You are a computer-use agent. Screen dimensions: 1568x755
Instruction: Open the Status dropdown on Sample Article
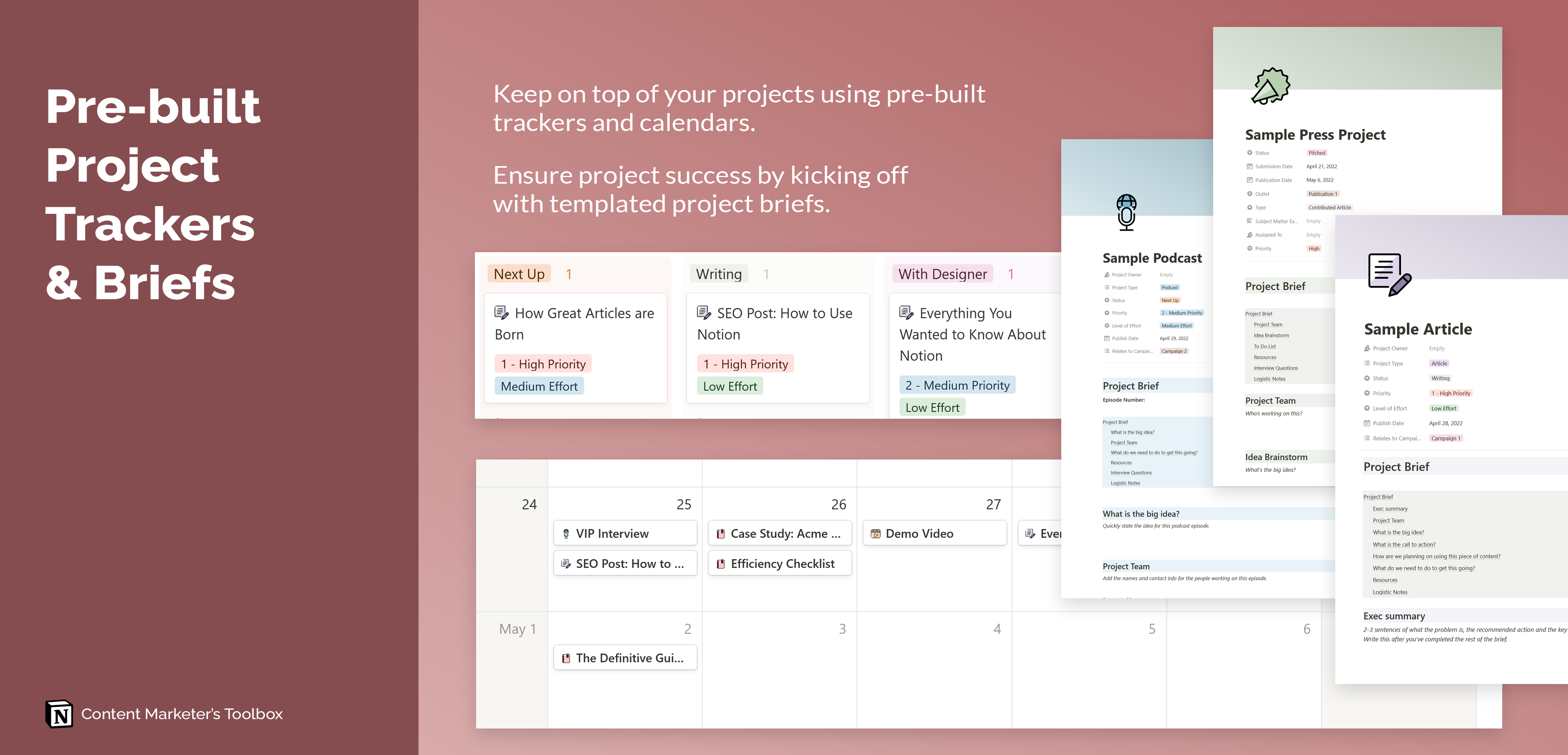pos(1441,378)
